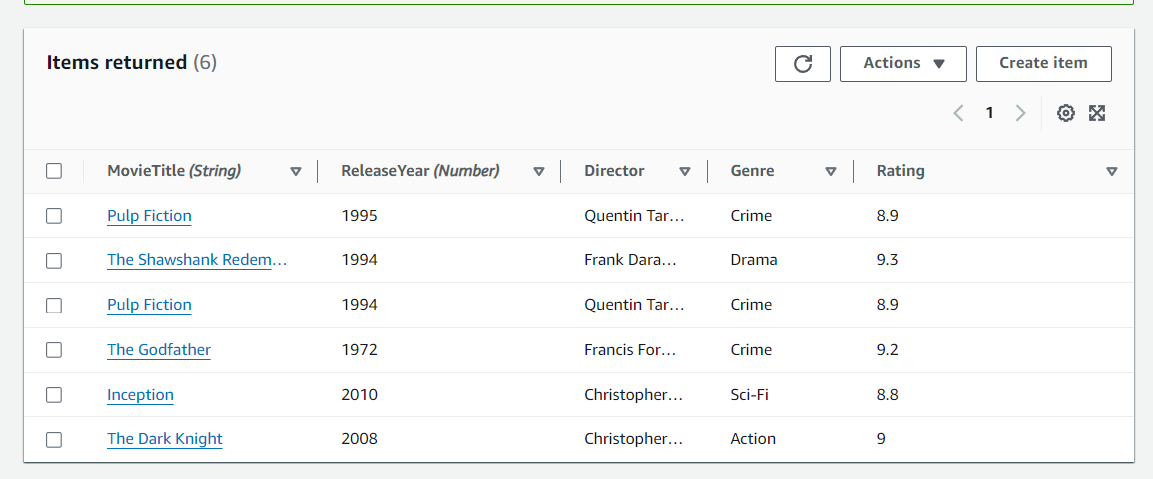Toggle the select-all checkbox in the header

(x=54, y=171)
